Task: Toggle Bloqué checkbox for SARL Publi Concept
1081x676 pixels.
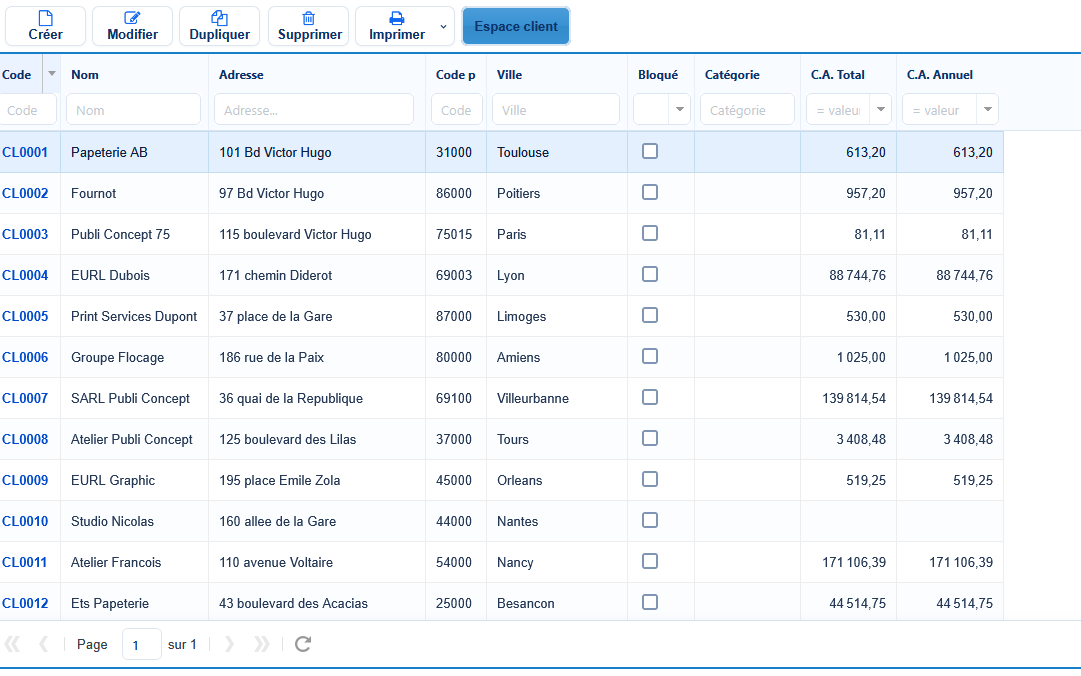Action: 649,397
